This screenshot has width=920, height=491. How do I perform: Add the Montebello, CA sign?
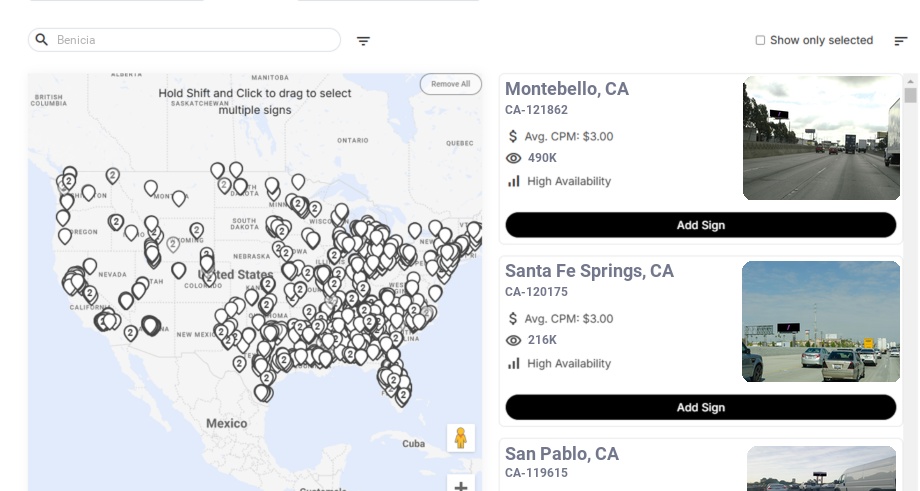tap(700, 225)
